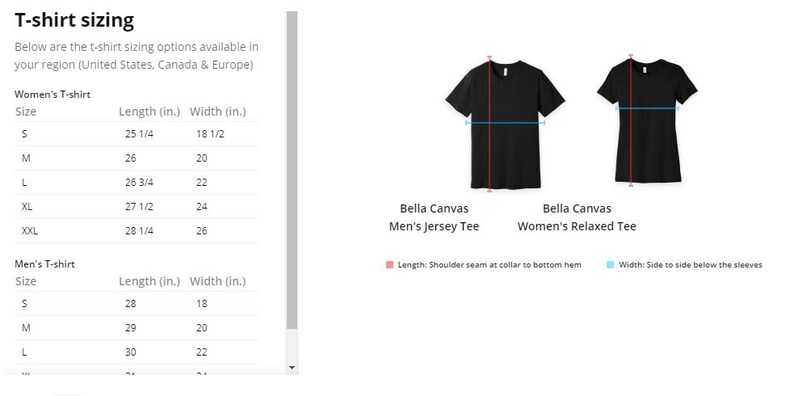794x396 pixels.
Task: Click the T-shirt sizing title
Action: pos(74,21)
